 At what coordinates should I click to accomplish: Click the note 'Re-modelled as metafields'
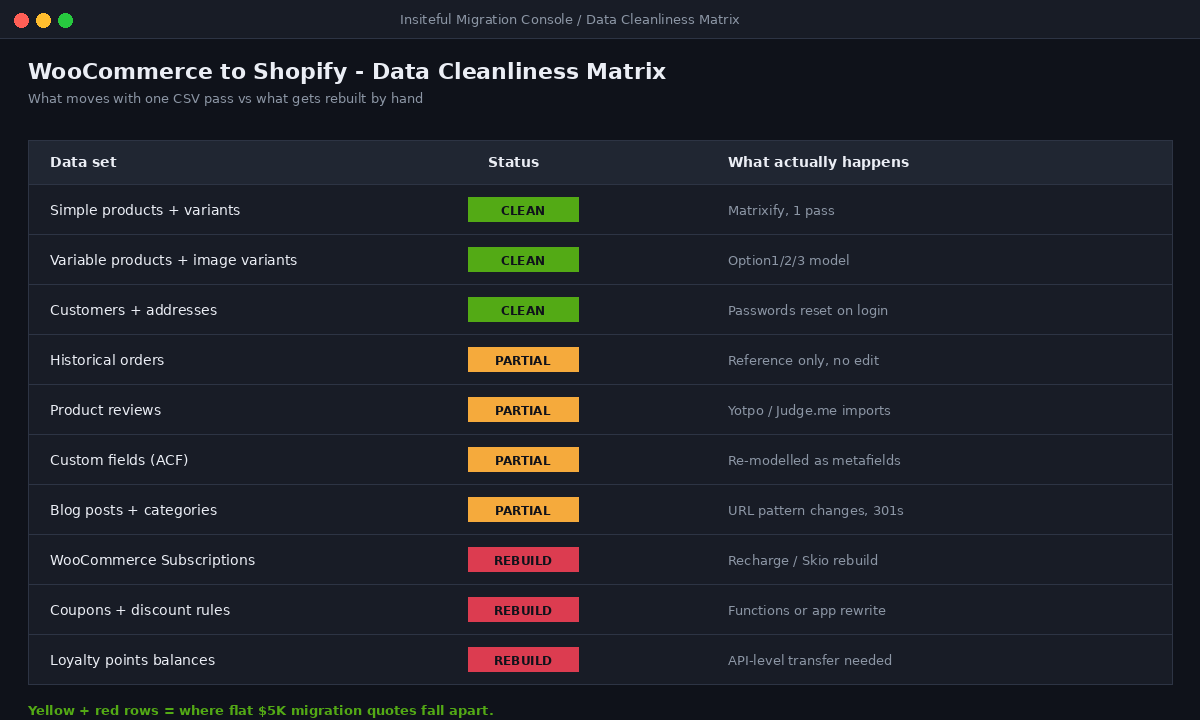click(814, 461)
